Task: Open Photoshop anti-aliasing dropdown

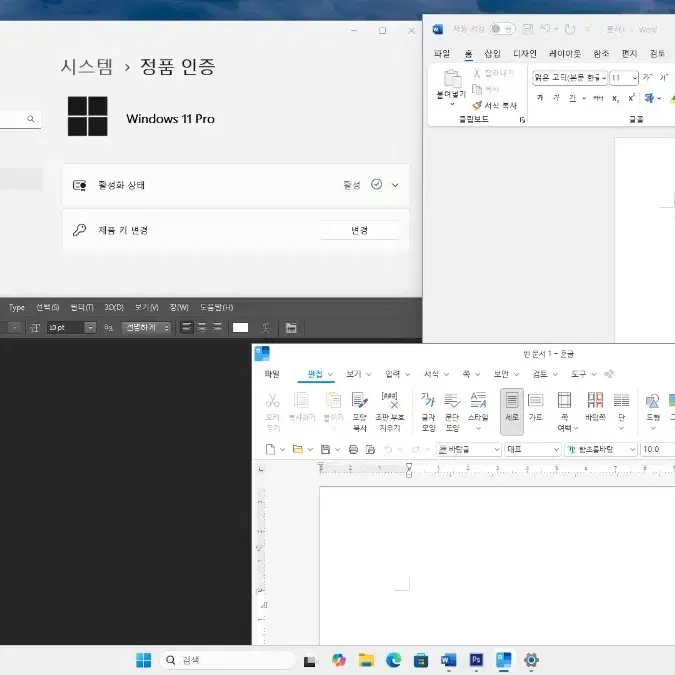Action: click(x=146, y=328)
